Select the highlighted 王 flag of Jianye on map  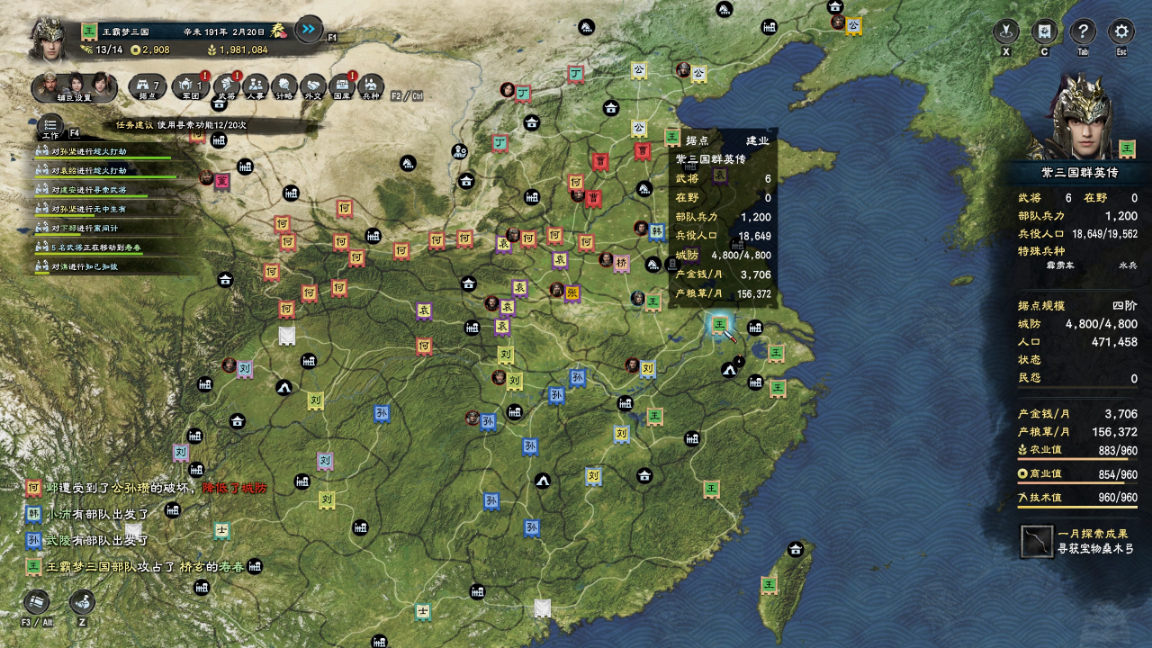coord(720,325)
